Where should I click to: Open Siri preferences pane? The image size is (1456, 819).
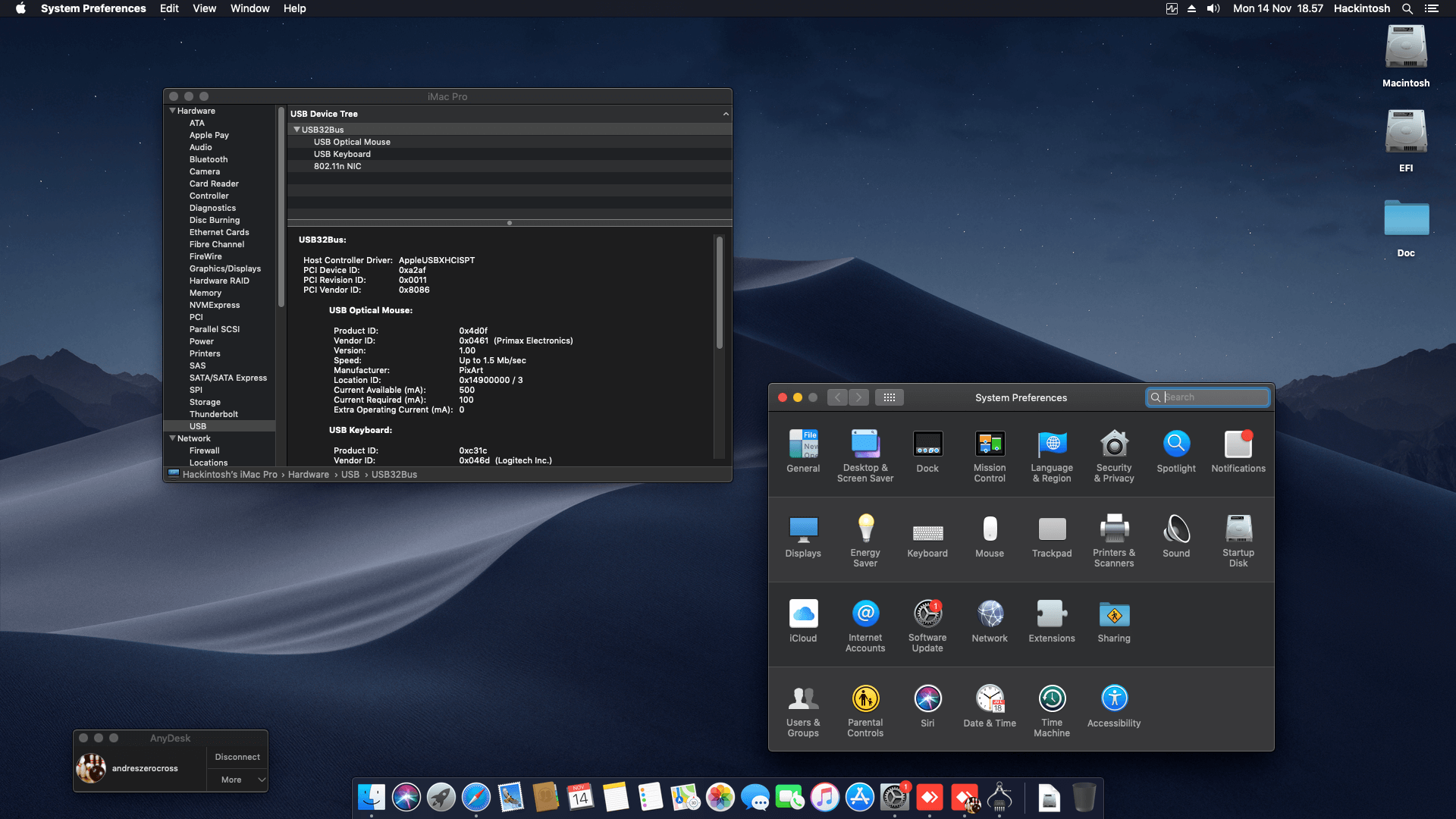tap(927, 707)
